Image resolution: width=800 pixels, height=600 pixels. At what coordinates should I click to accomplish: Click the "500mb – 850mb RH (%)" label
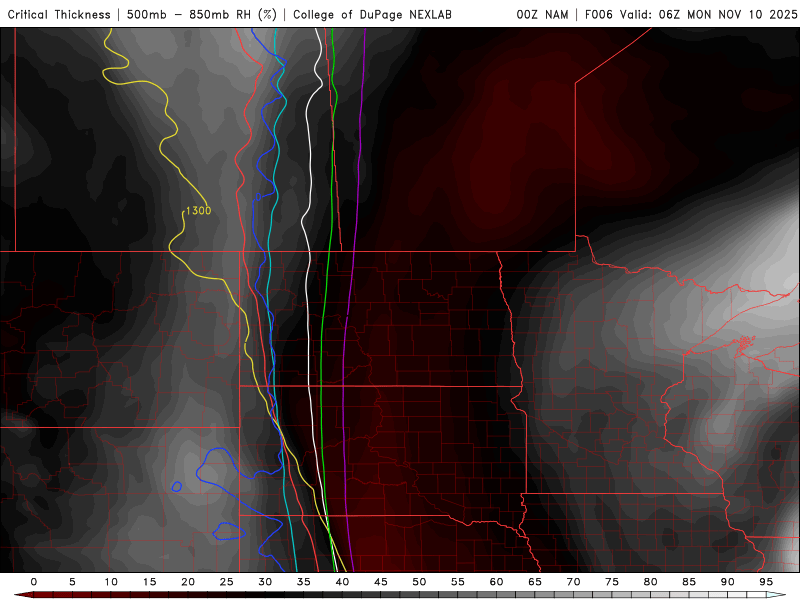(x=202, y=15)
